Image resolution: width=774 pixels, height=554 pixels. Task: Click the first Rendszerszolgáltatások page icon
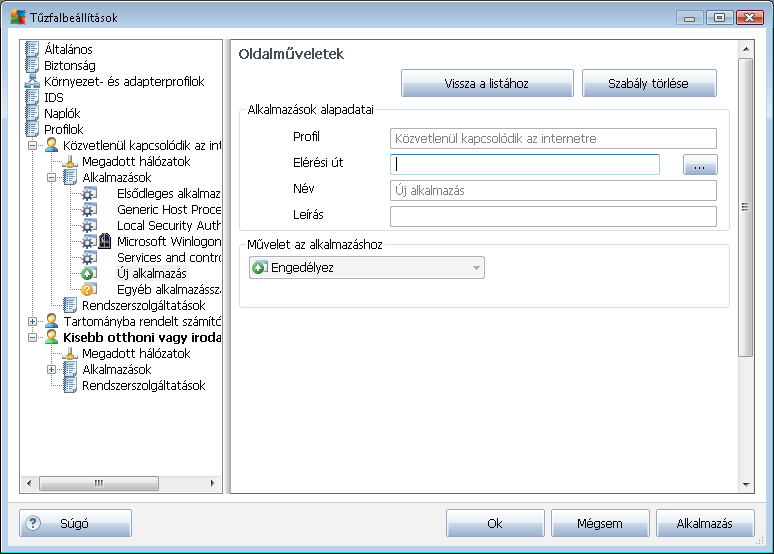point(70,305)
